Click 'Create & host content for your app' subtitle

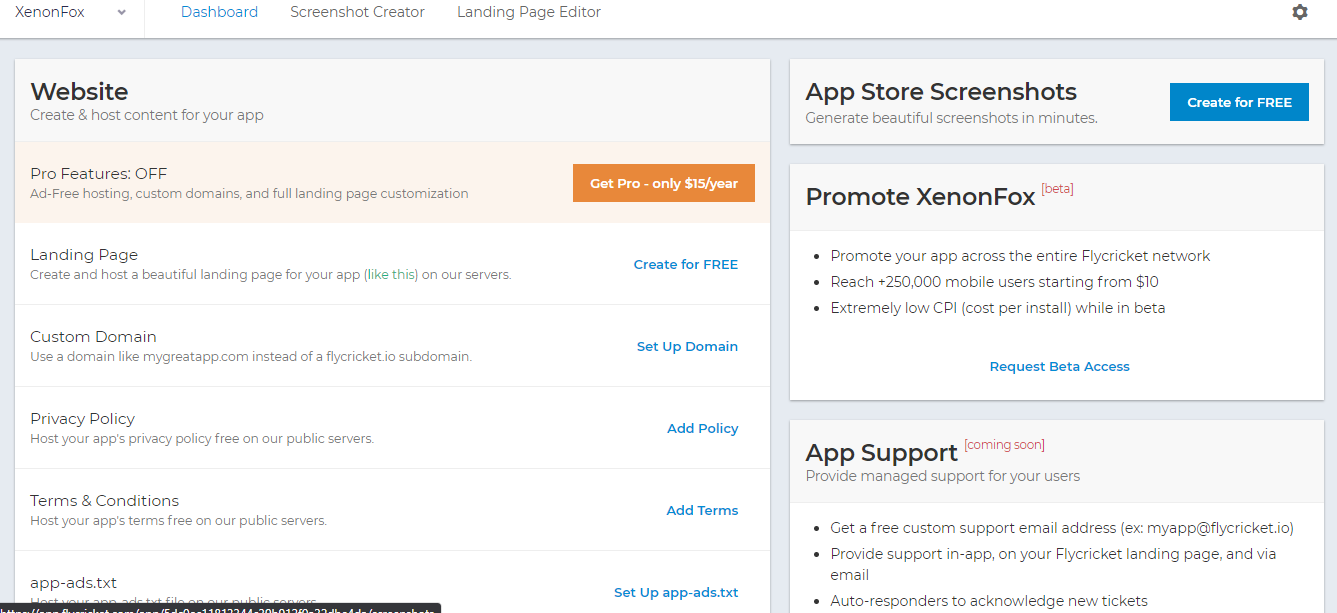[147, 115]
